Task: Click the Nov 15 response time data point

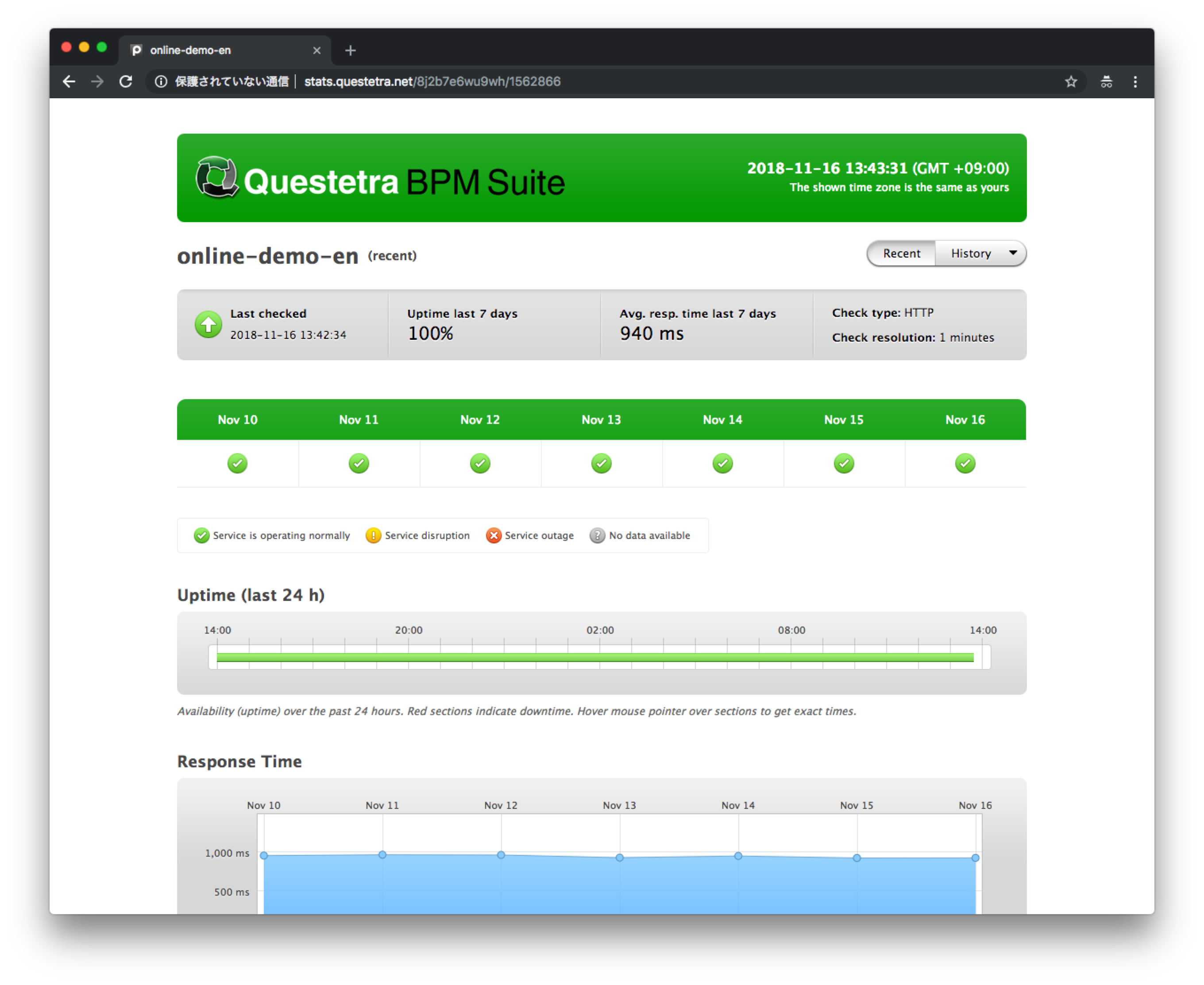Action: coord(857,858)
